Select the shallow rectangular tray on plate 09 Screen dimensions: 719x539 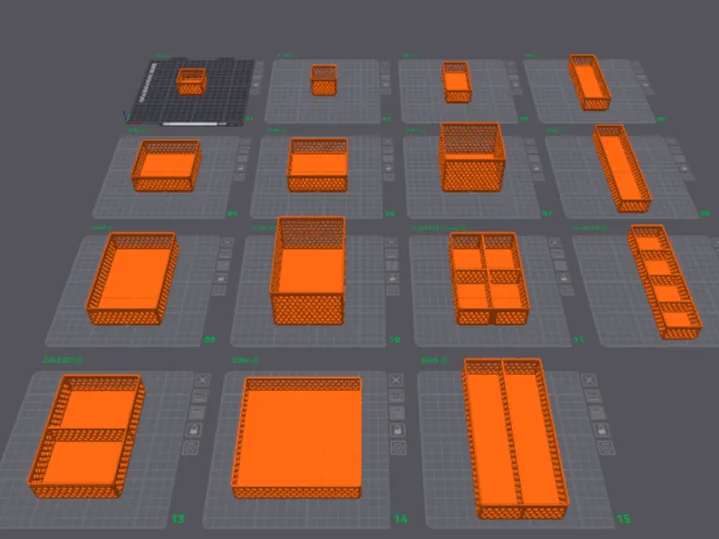pos(132,278)
